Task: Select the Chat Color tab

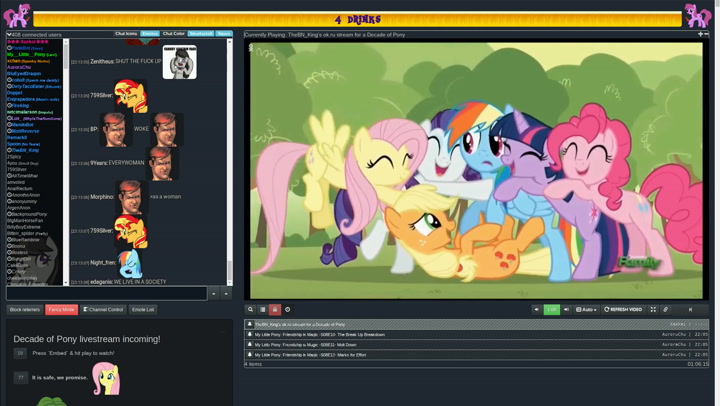Action: 174,34
